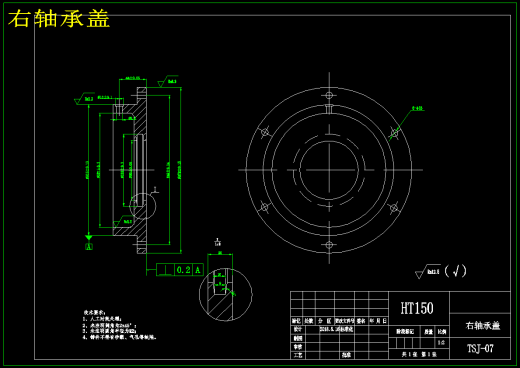Select the upper-right bolt hole with leader
Screen dimensions: 520x368
[x=394, y=133]
